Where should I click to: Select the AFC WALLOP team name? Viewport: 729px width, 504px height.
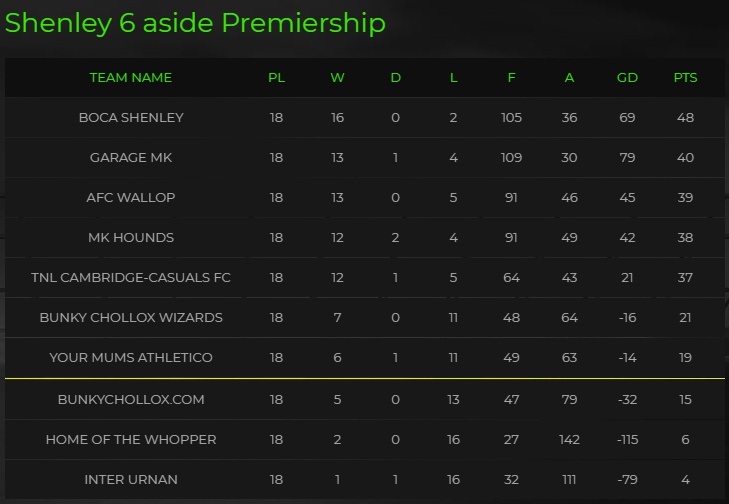tap(131, 198)
